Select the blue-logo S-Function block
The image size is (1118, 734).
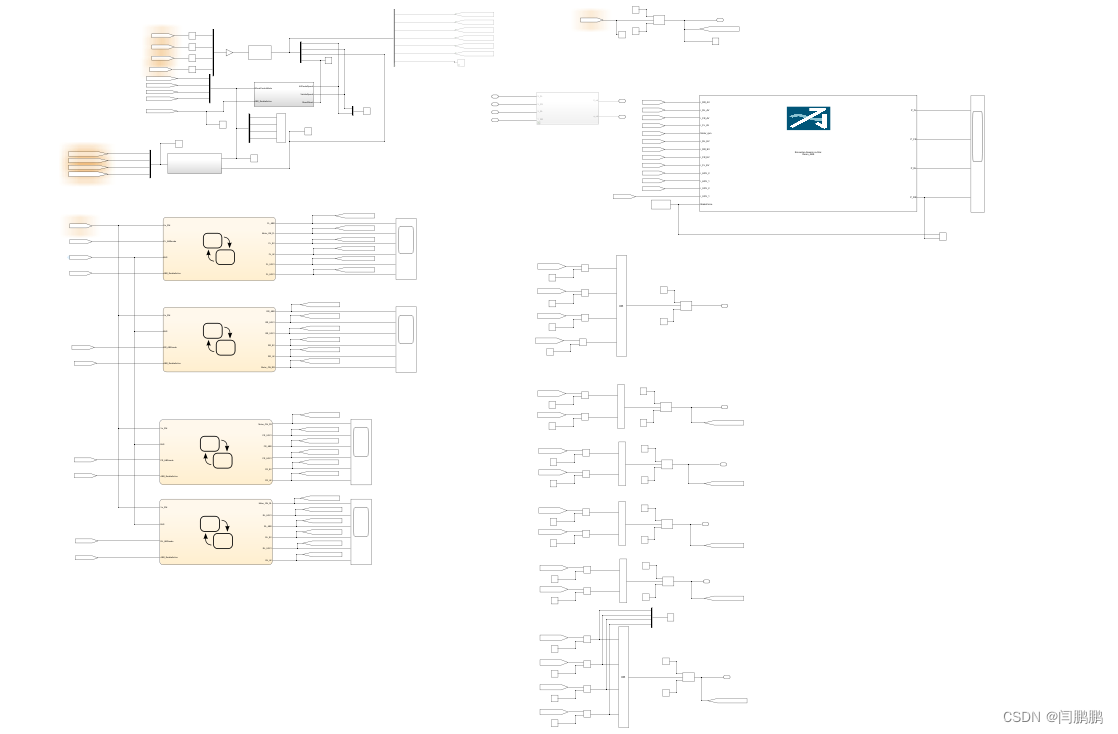pyautogui.click(x=808, y=152)
